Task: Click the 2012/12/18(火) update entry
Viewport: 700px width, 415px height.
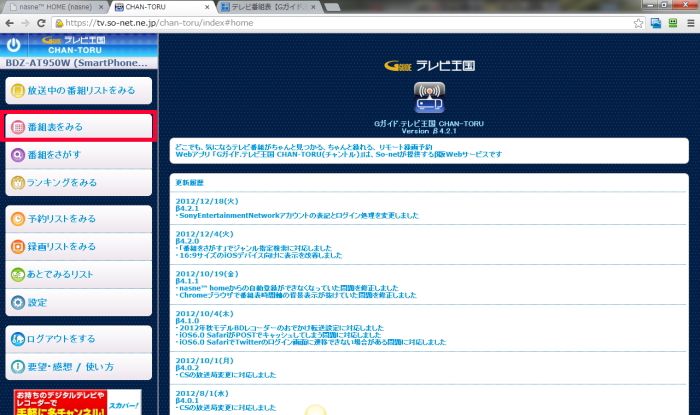Action: tap(428, 208)
